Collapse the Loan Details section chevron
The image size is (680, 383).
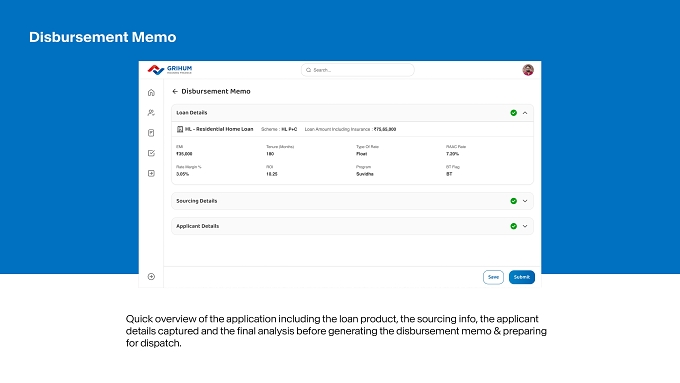tap(525, 113)
